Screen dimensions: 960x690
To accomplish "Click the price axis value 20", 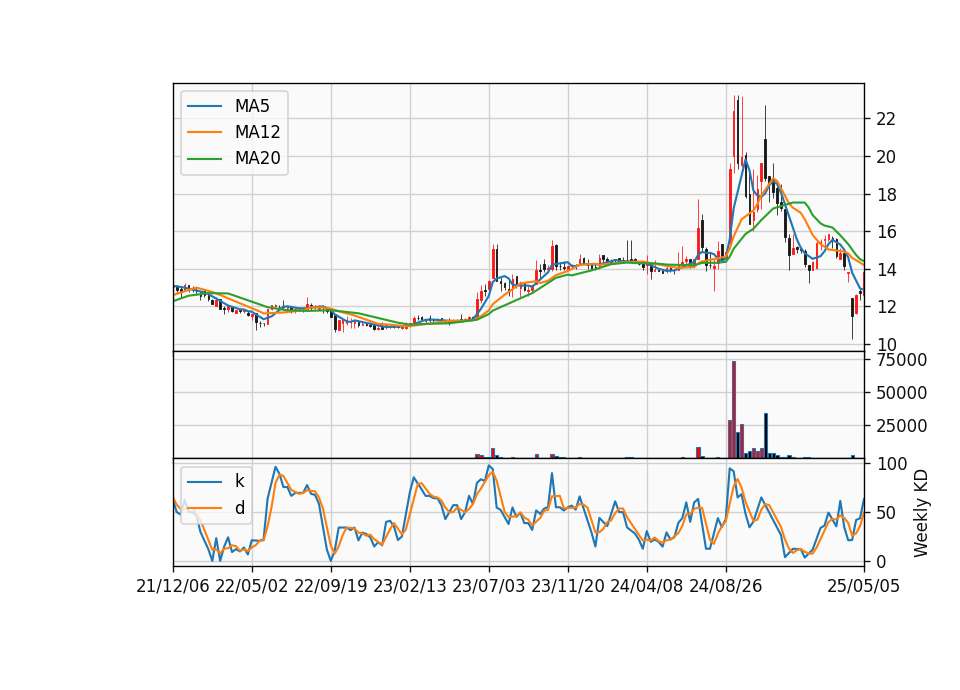I will tap(886, 157).
